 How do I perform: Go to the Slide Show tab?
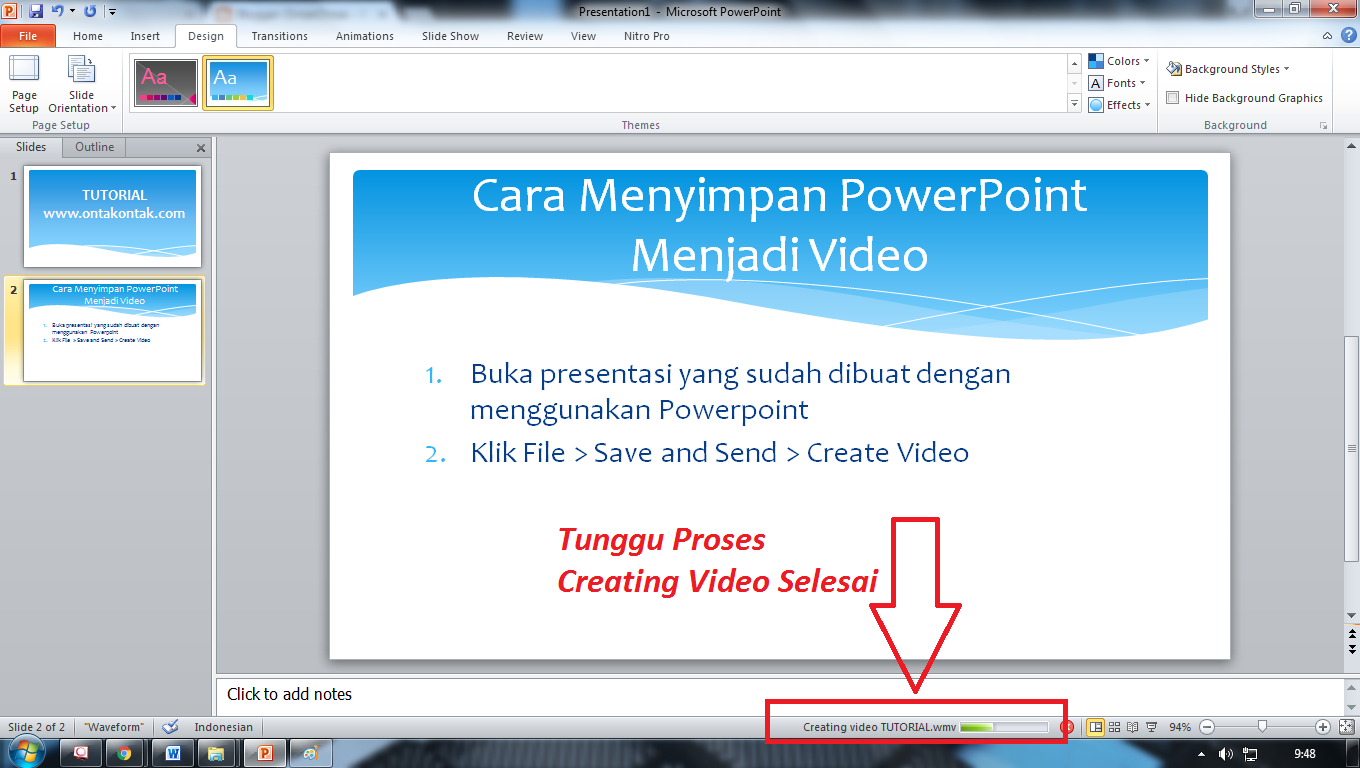[x=450, y=36]
